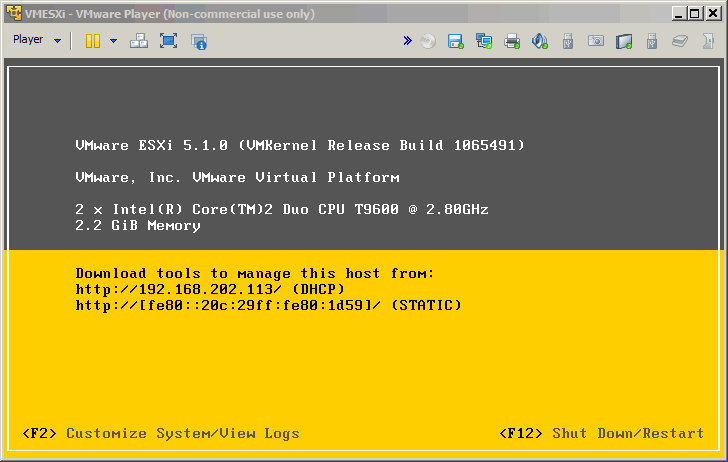Viewport: 728px width, 462px height.
Task: Suspend the VM with the pause icon
Action: (93, 41)
